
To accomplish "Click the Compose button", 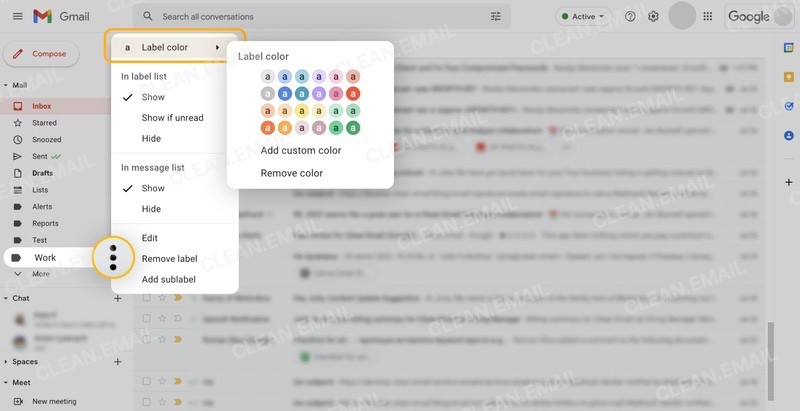I will (41, 54).
